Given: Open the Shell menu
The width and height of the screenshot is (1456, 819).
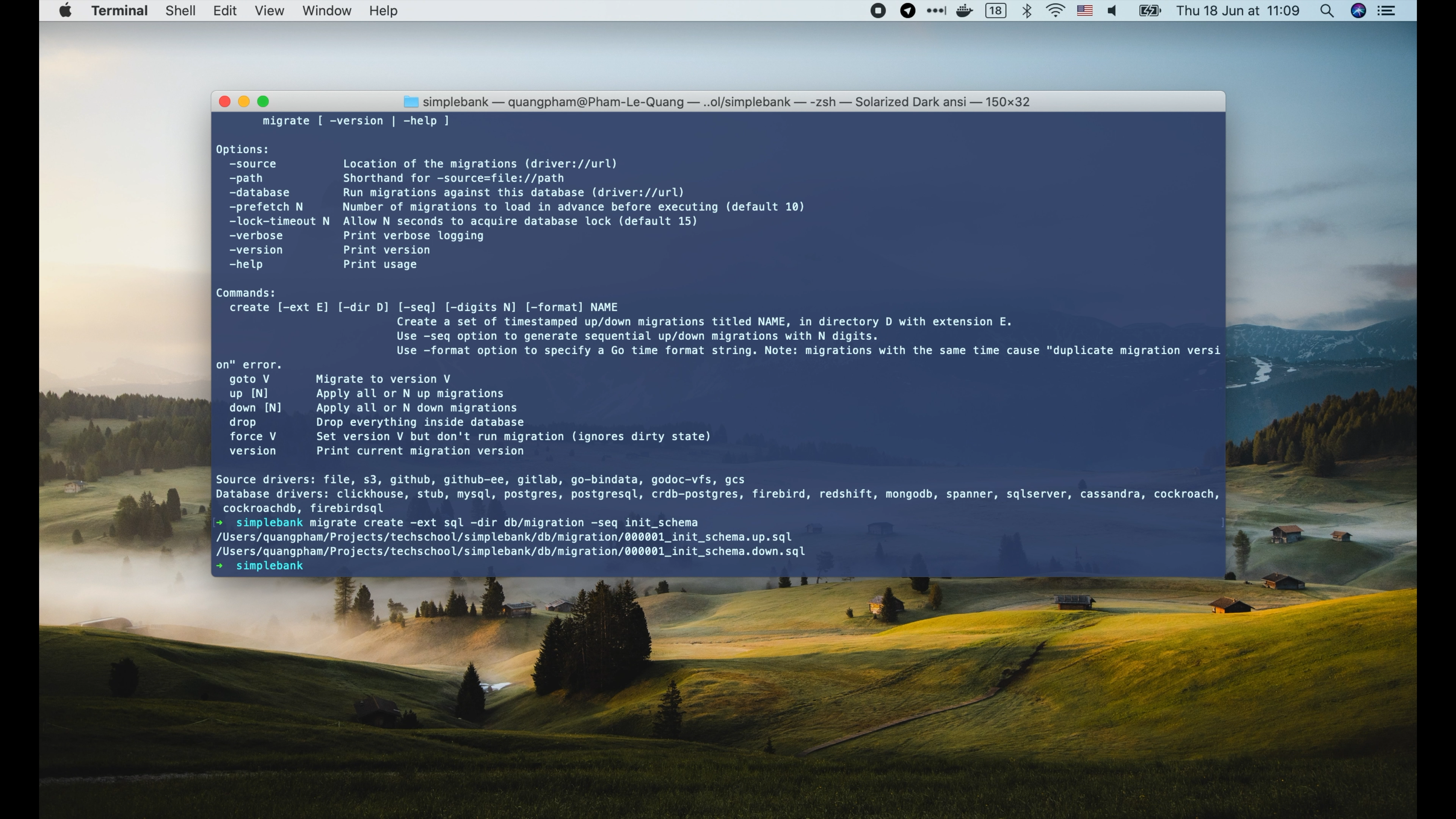Looking at the screenshot, I should click(180, 11).
